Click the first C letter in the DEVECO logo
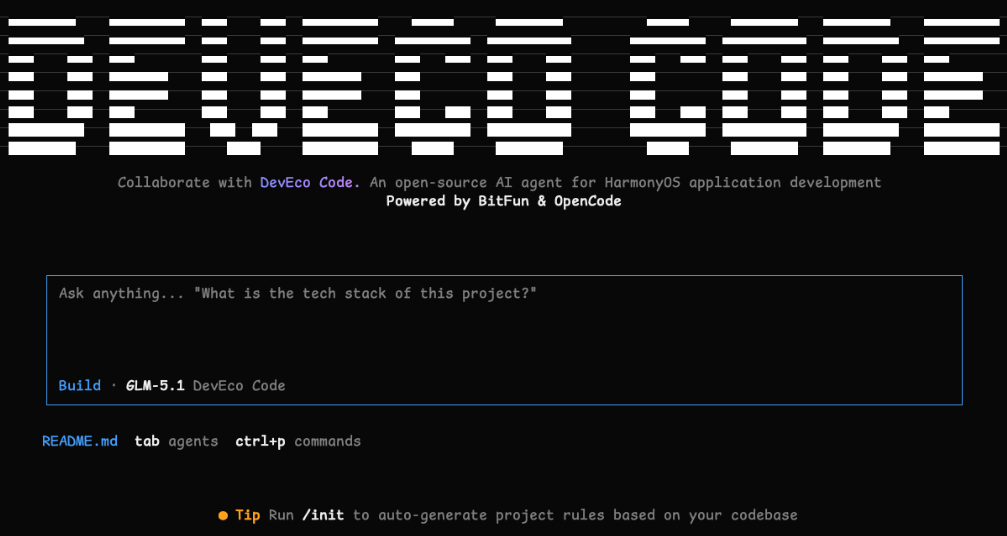Screen dimensions: 1007x536 433,87
